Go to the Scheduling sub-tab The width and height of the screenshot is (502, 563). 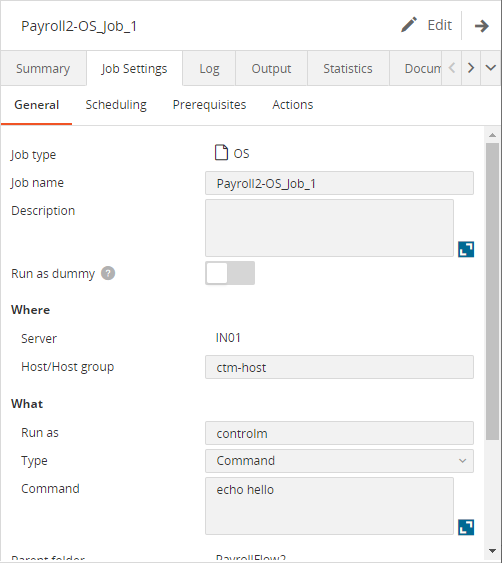116,105
